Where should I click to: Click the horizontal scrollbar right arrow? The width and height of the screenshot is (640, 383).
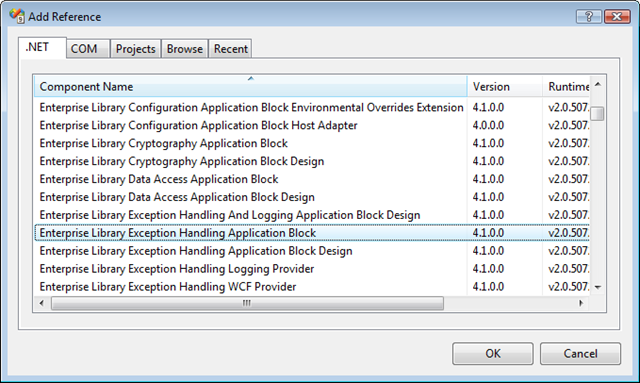(x=581, y=303)
